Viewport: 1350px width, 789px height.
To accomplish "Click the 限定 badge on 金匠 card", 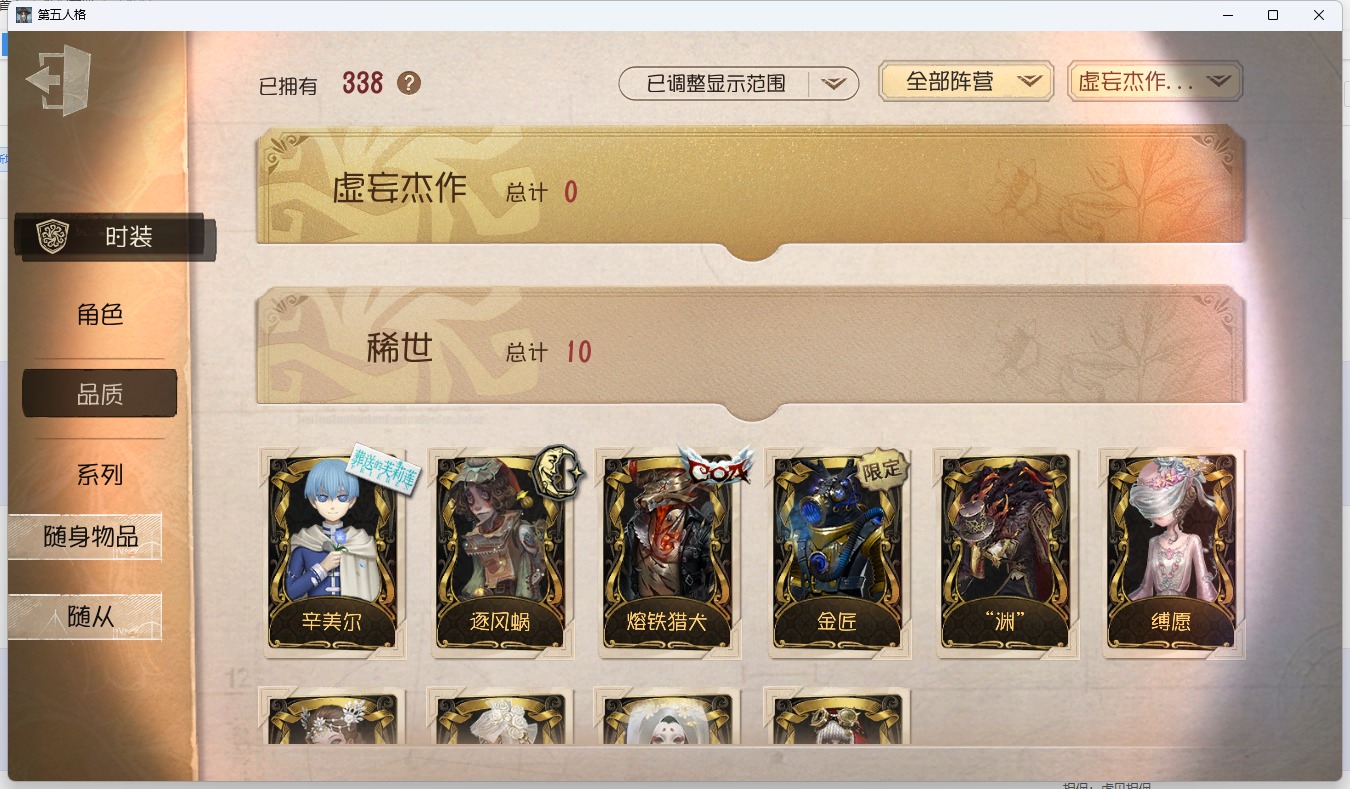I will pyautogui.click(x=881, y=469).
